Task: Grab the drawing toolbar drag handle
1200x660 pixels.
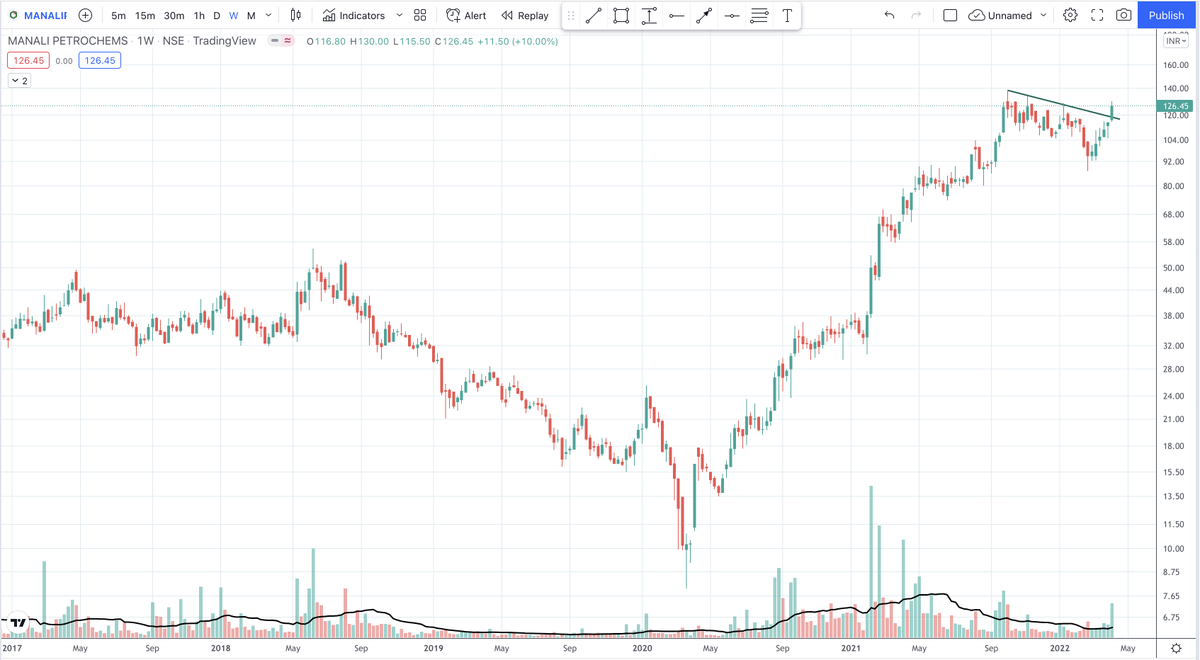Action: [x=571, y=15]
